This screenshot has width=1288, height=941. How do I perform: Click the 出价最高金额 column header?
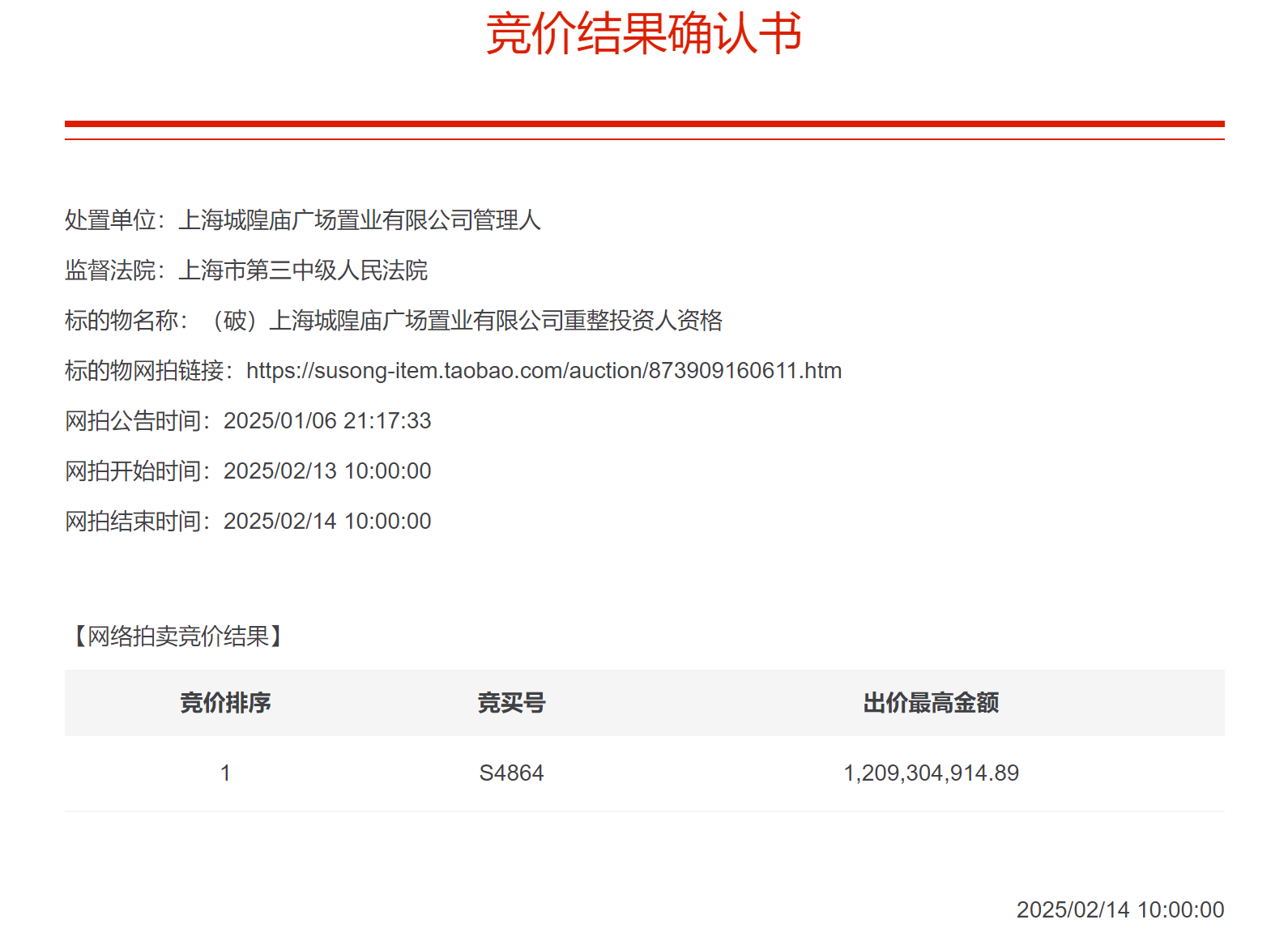coord(931,702)
